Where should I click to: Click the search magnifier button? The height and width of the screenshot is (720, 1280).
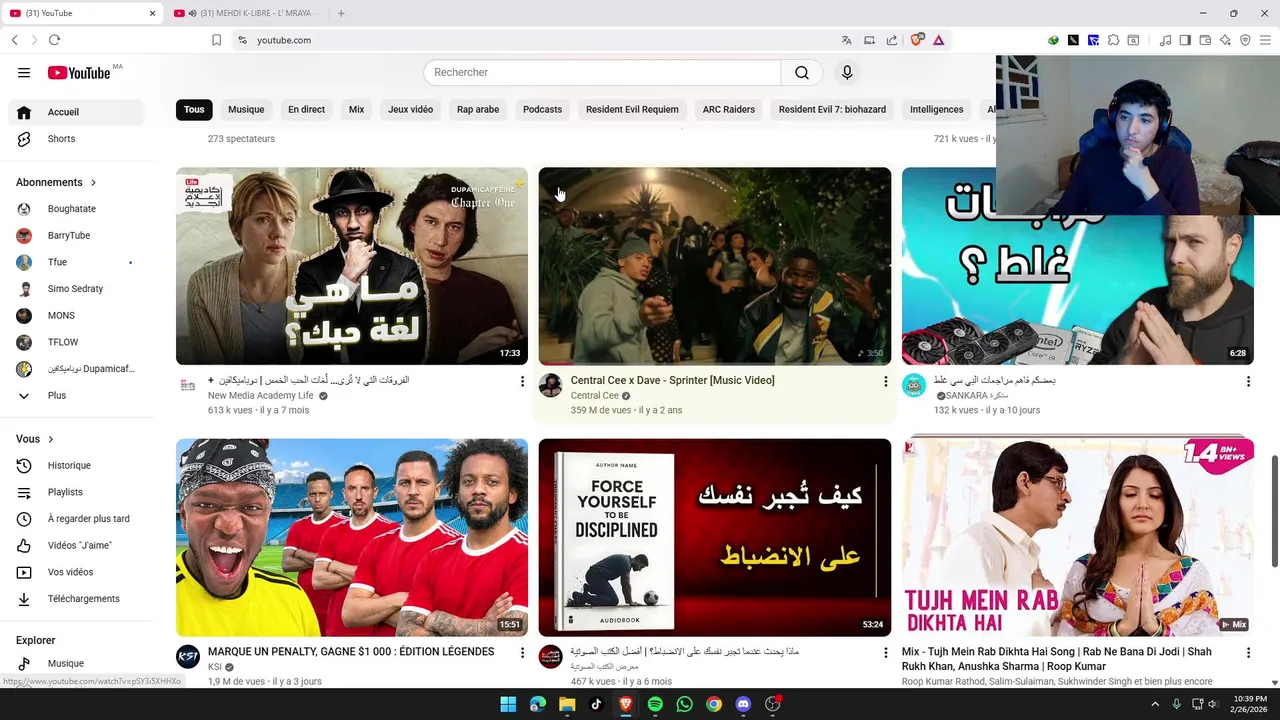(x=802, y=72)
